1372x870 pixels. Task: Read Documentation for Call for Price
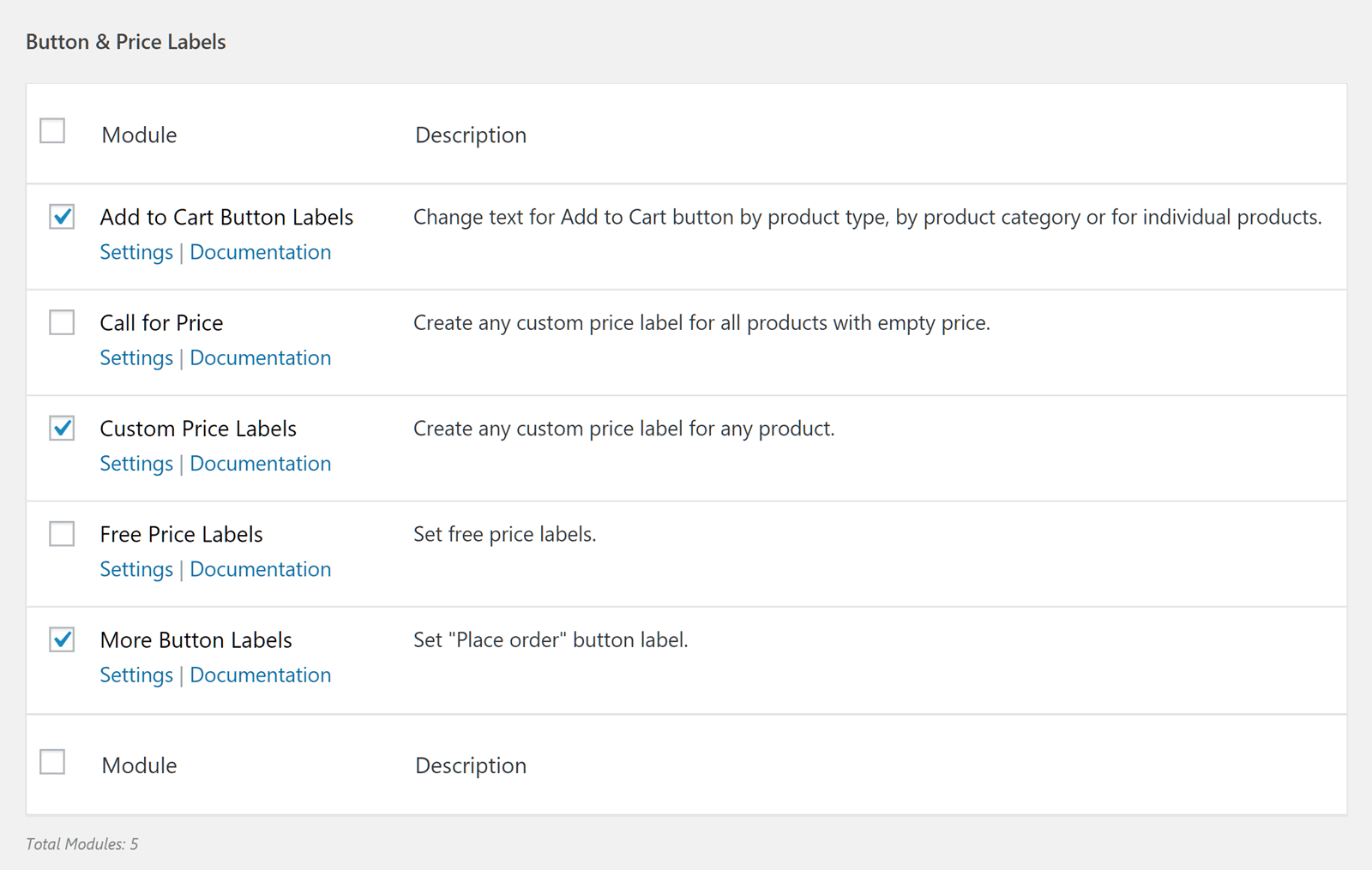[x=261, y=357]
